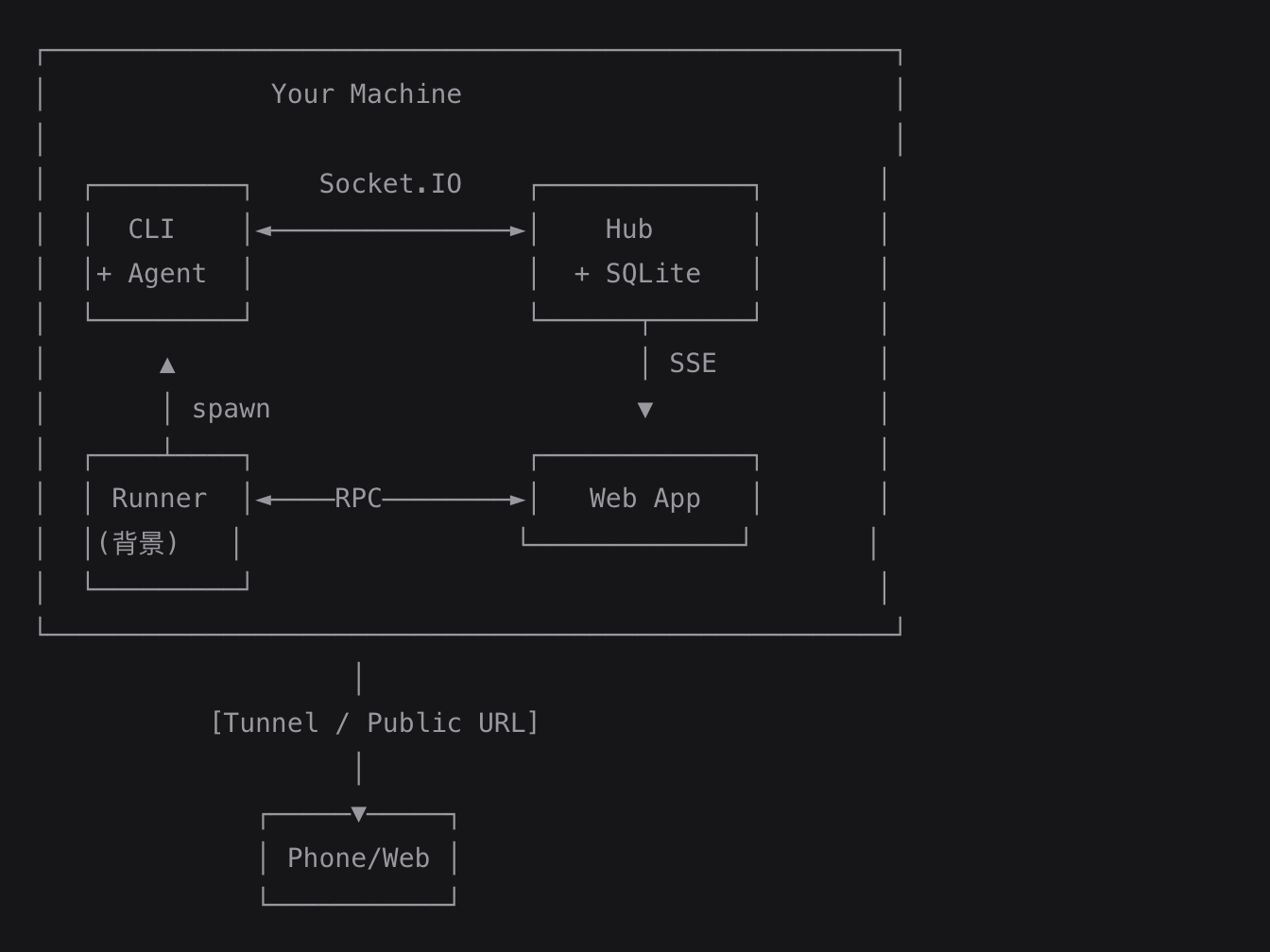Click the '[Tunnel / Public URL]' text
This screenshot has height=952, width=1270.
coord(374,723)
